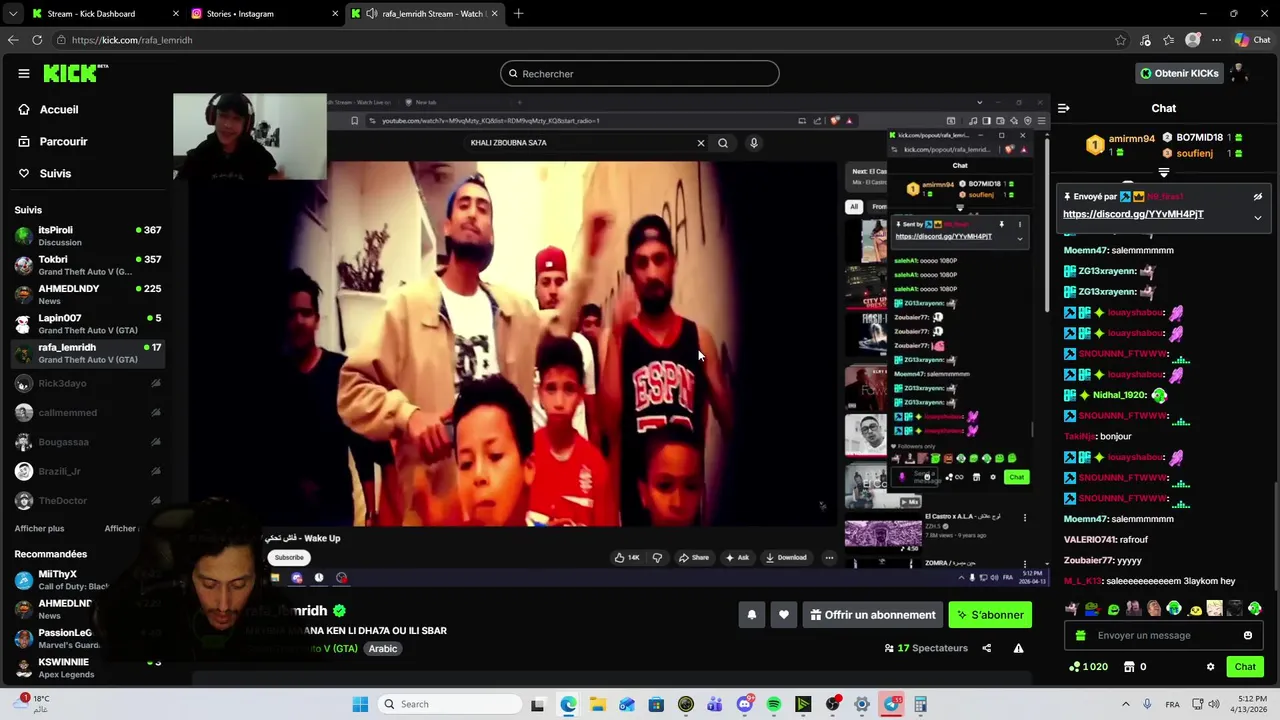
Task: Open browser Copilot Chat button
Action: [x=1252, y=40]
